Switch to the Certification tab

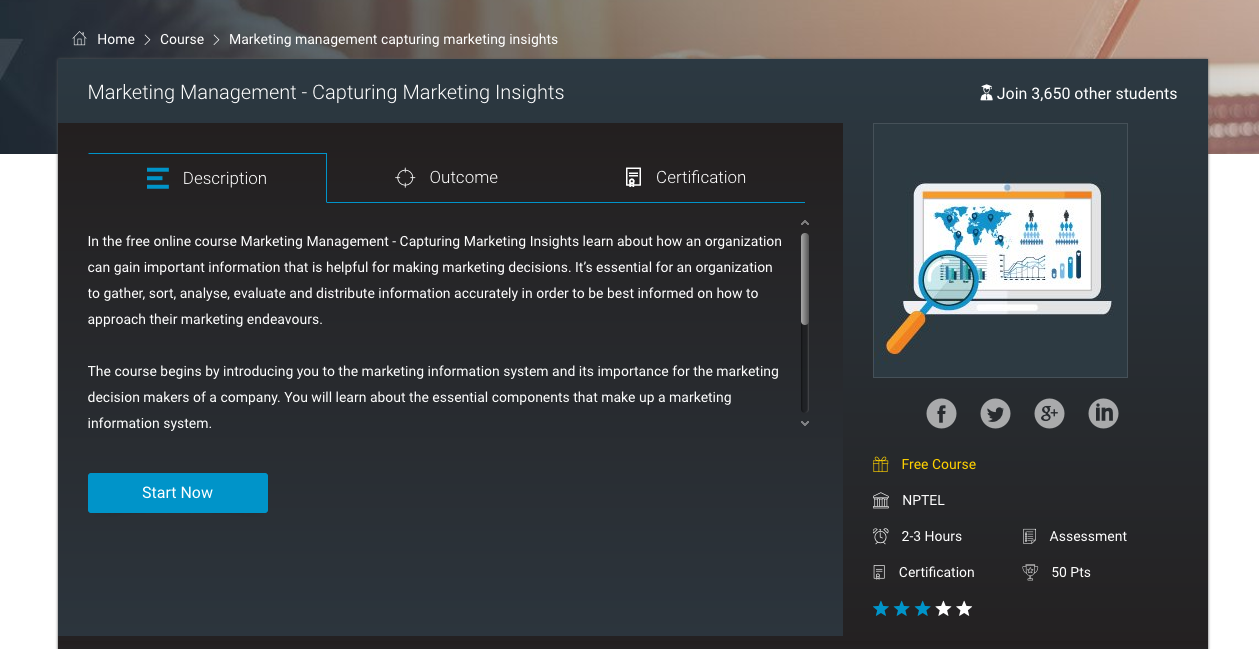point(685,177)
